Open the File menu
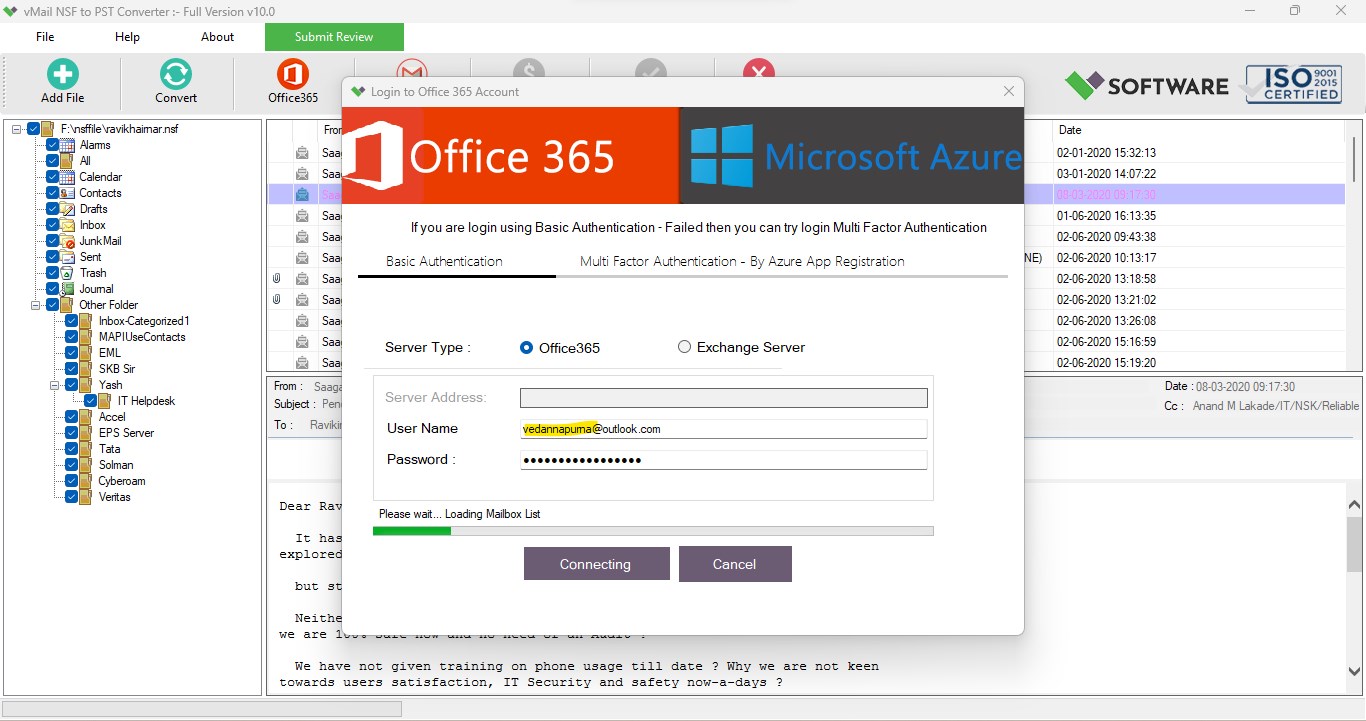Image resolution: width=1366 pixels, height=721 pixels. pyautogui.click(x=45, y=37)
